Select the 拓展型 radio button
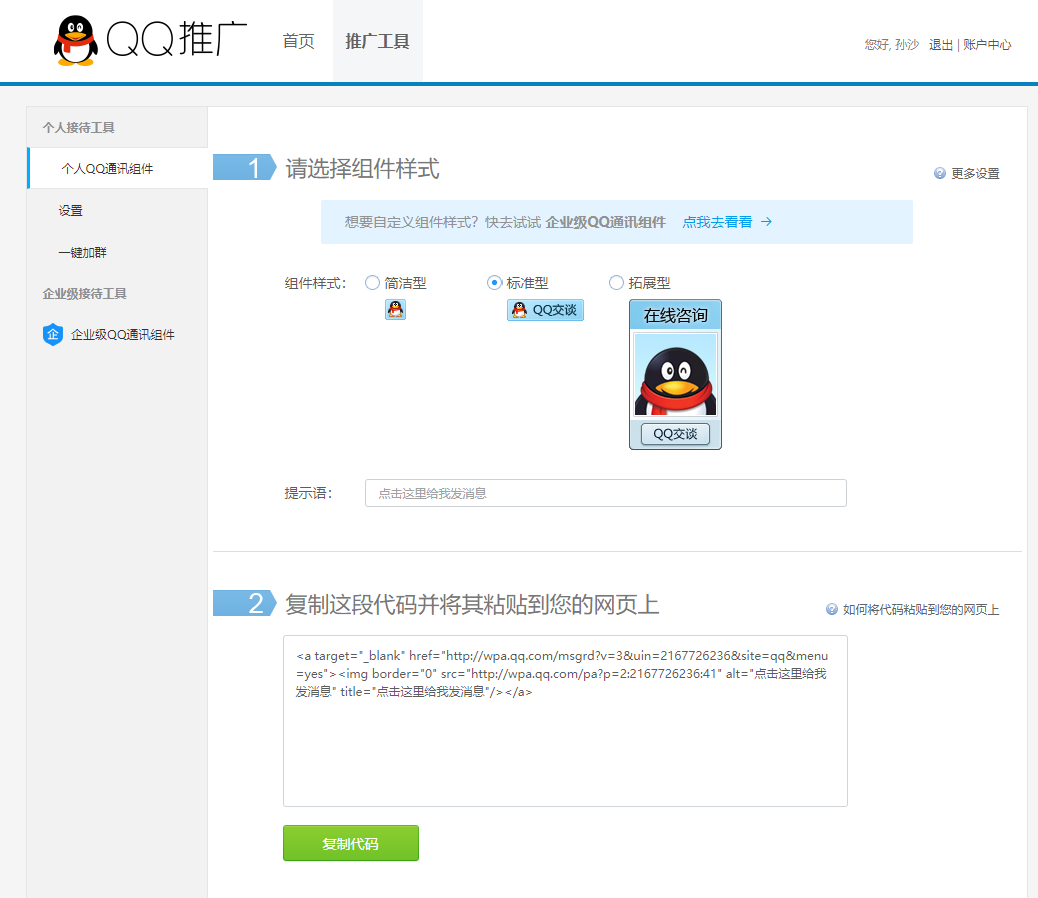This screenshot has width=1038, height=898. 616,283
